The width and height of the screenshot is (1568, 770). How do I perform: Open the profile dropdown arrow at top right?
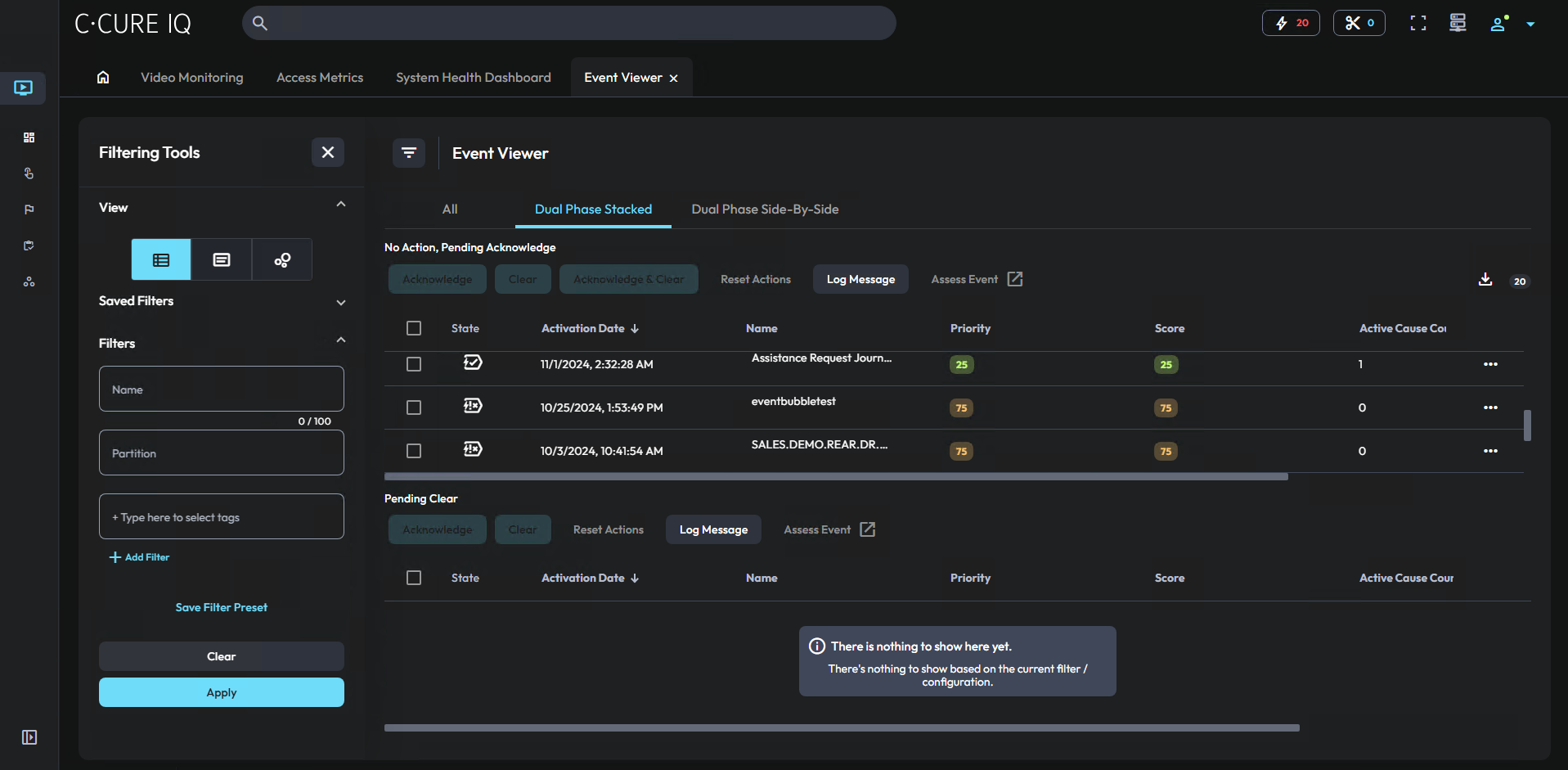[1531, 23]
